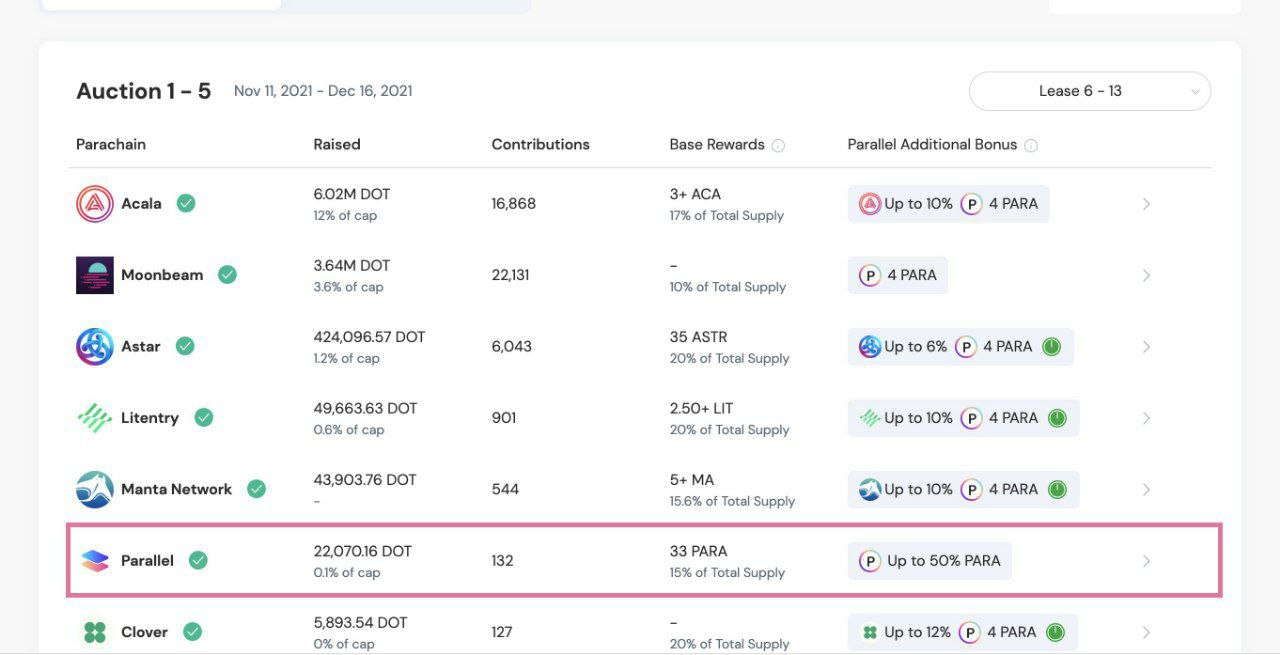Click the '33 PARA' base reward
The width and height of the screenshot is (1280, 655).
pos(698,551)
